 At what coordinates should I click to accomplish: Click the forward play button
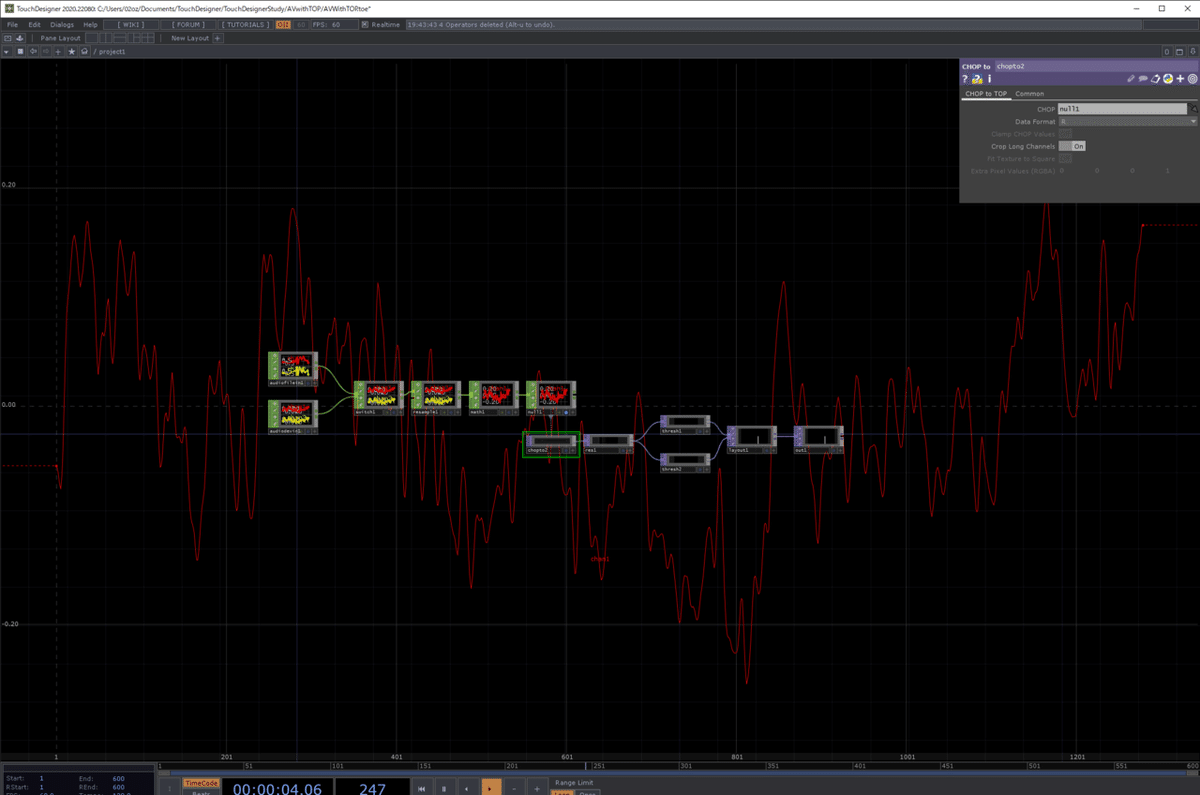490,788
